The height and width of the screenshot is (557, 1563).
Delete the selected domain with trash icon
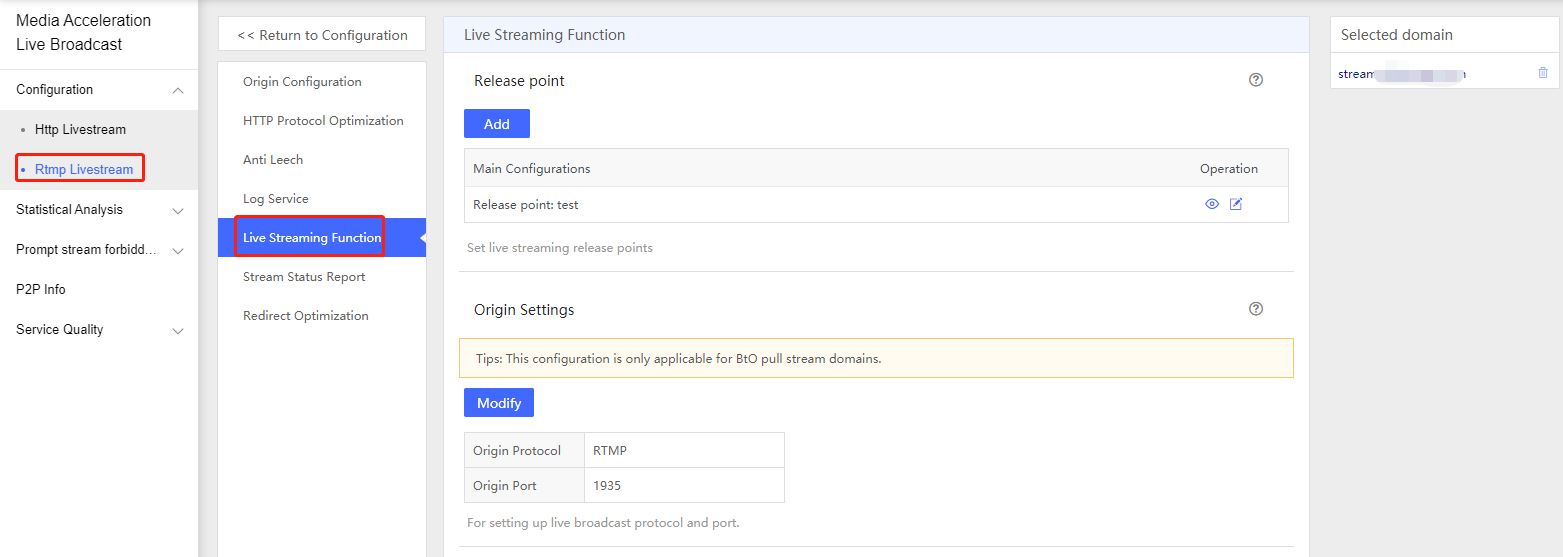(1542, 73)
